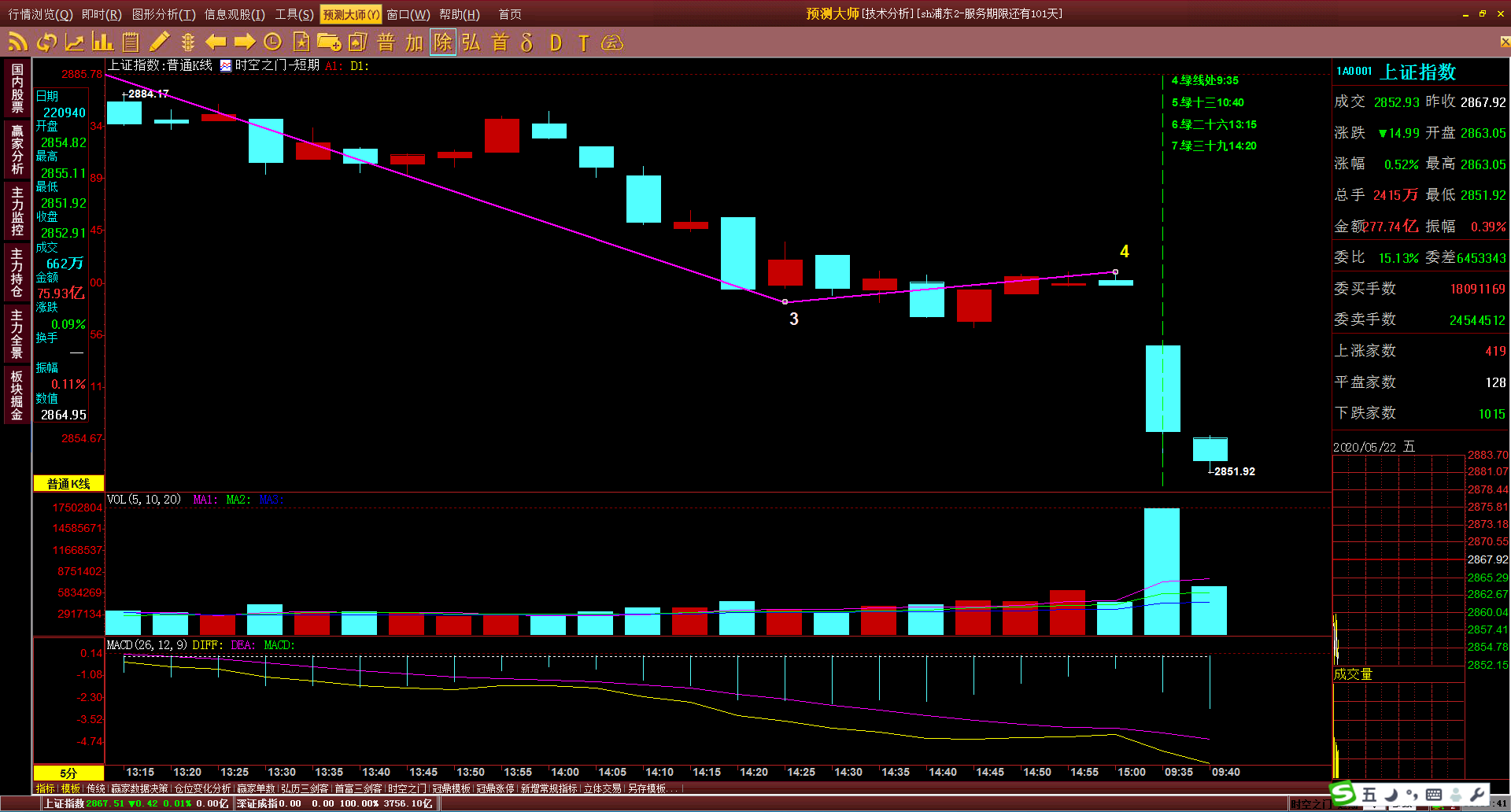Select the 新增常规指标 bottom tab
Screen dimensions: 1511x812
[x=549, y=788]
